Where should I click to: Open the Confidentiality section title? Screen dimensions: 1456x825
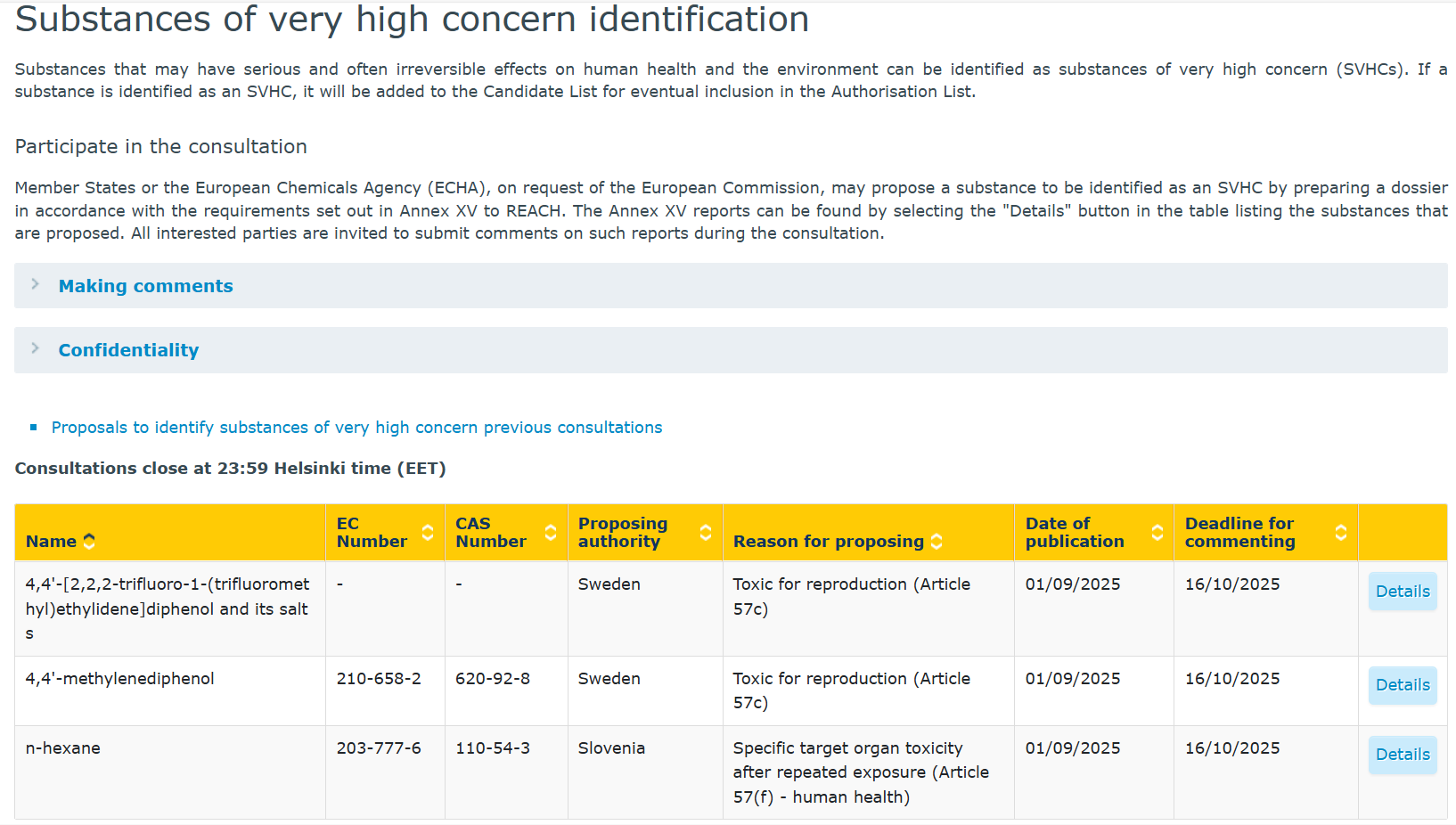(128, 350)
